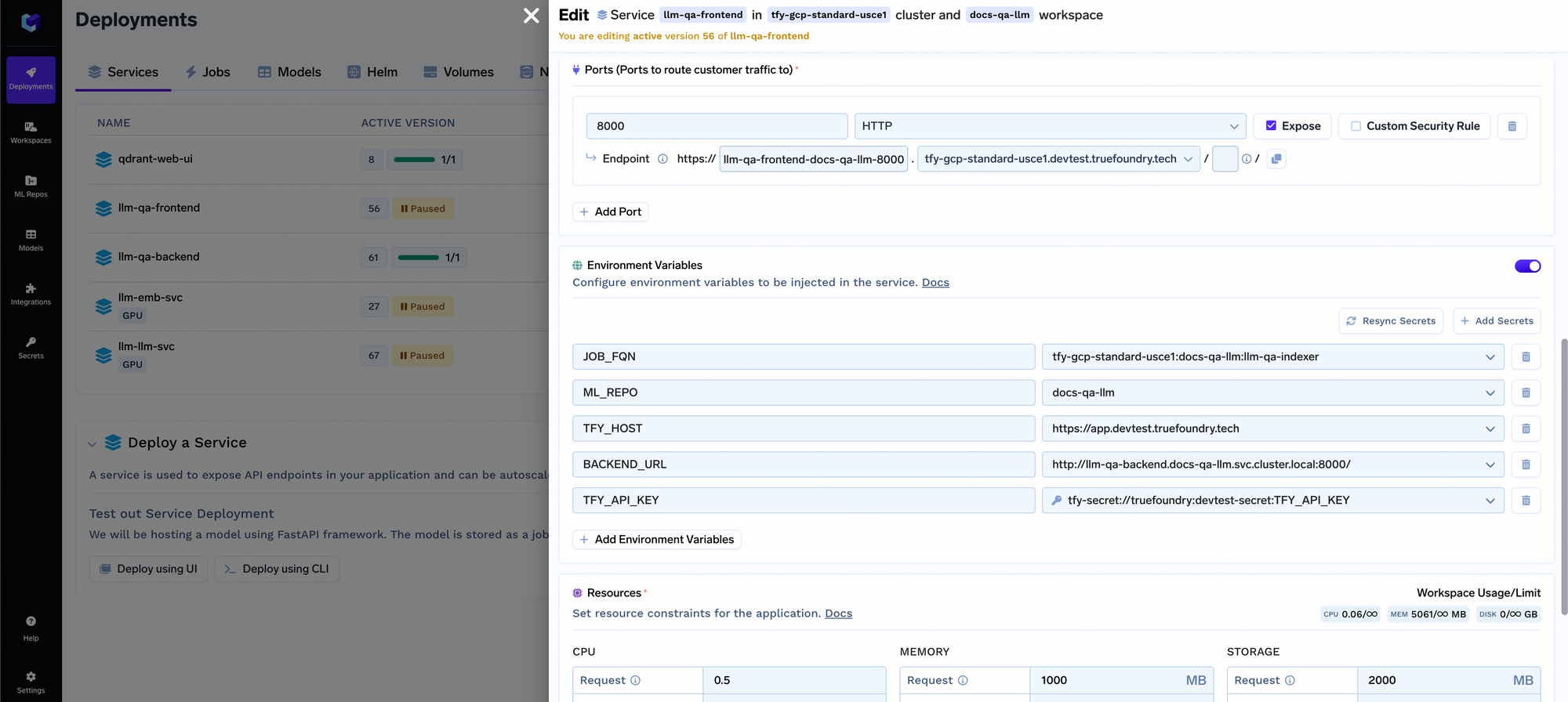The image size is (1568, 702).
Task: Open the endpoint domain dropdown
Action: pyautogui.click(x=1058, y=159)
